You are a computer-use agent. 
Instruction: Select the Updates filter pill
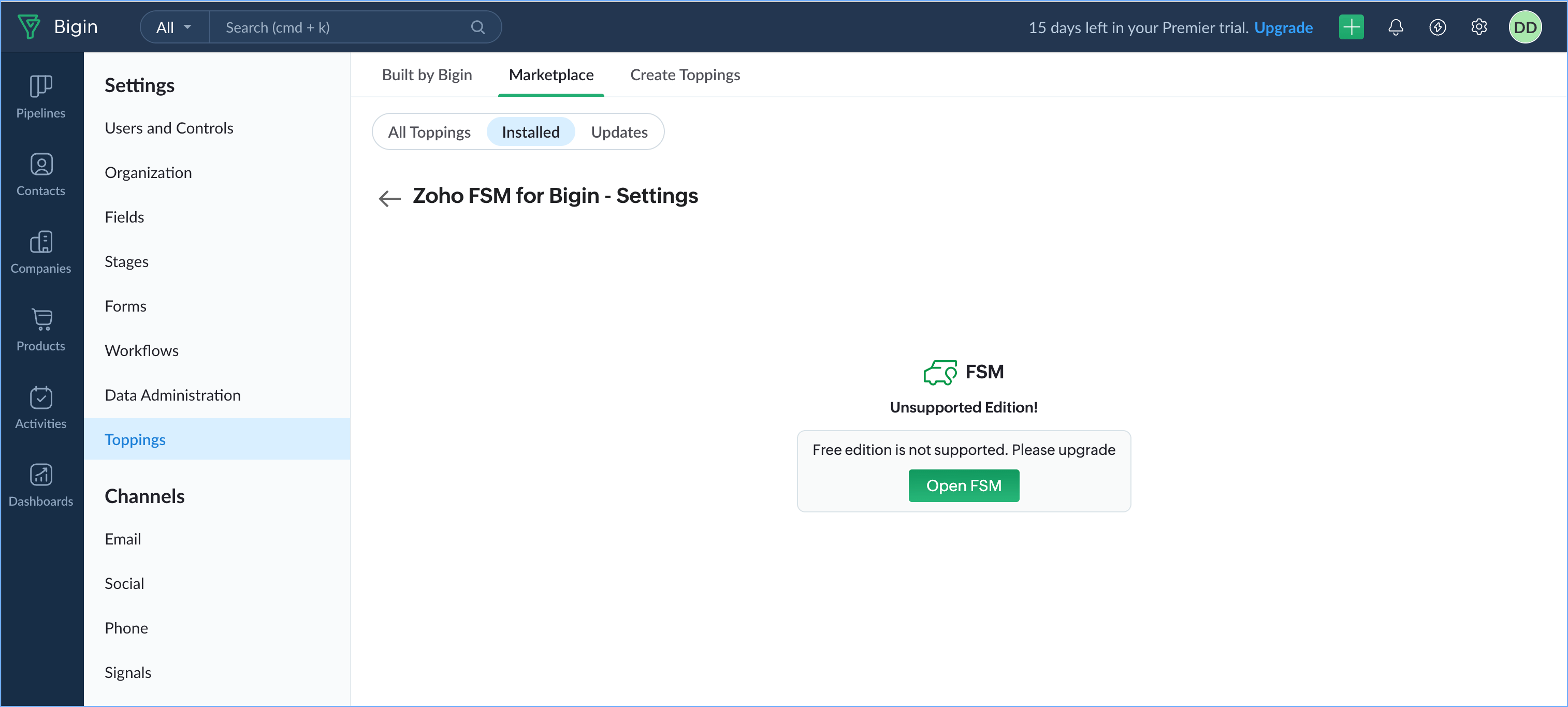pyautogui.click(x=619, y=132)
